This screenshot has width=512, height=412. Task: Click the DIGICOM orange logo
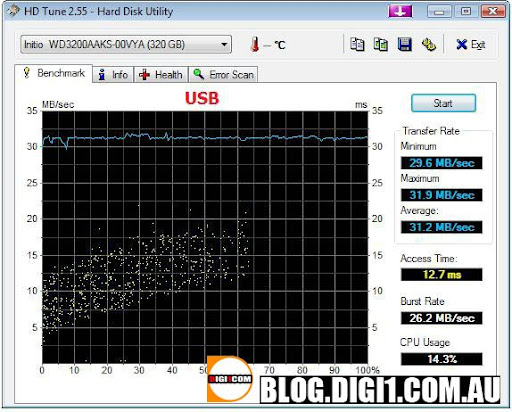230,379
